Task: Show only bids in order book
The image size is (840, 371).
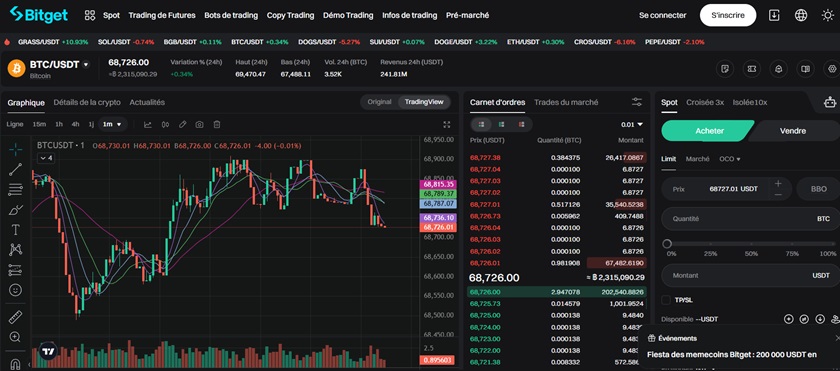Action: click(501, 124)
